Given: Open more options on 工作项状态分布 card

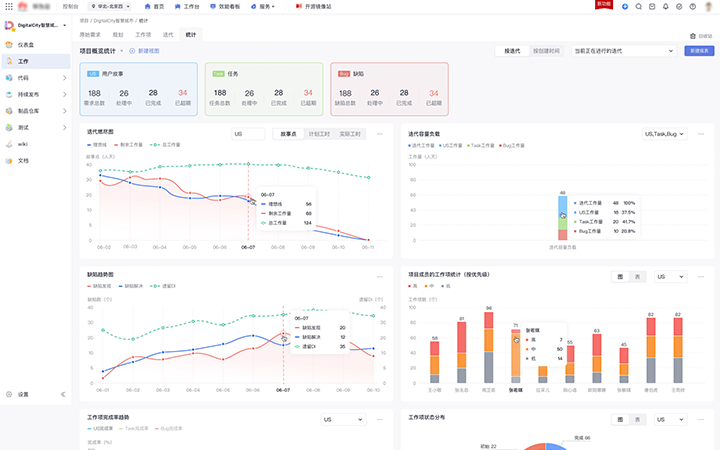Looking at the screenshot, I should pos(701,419).
